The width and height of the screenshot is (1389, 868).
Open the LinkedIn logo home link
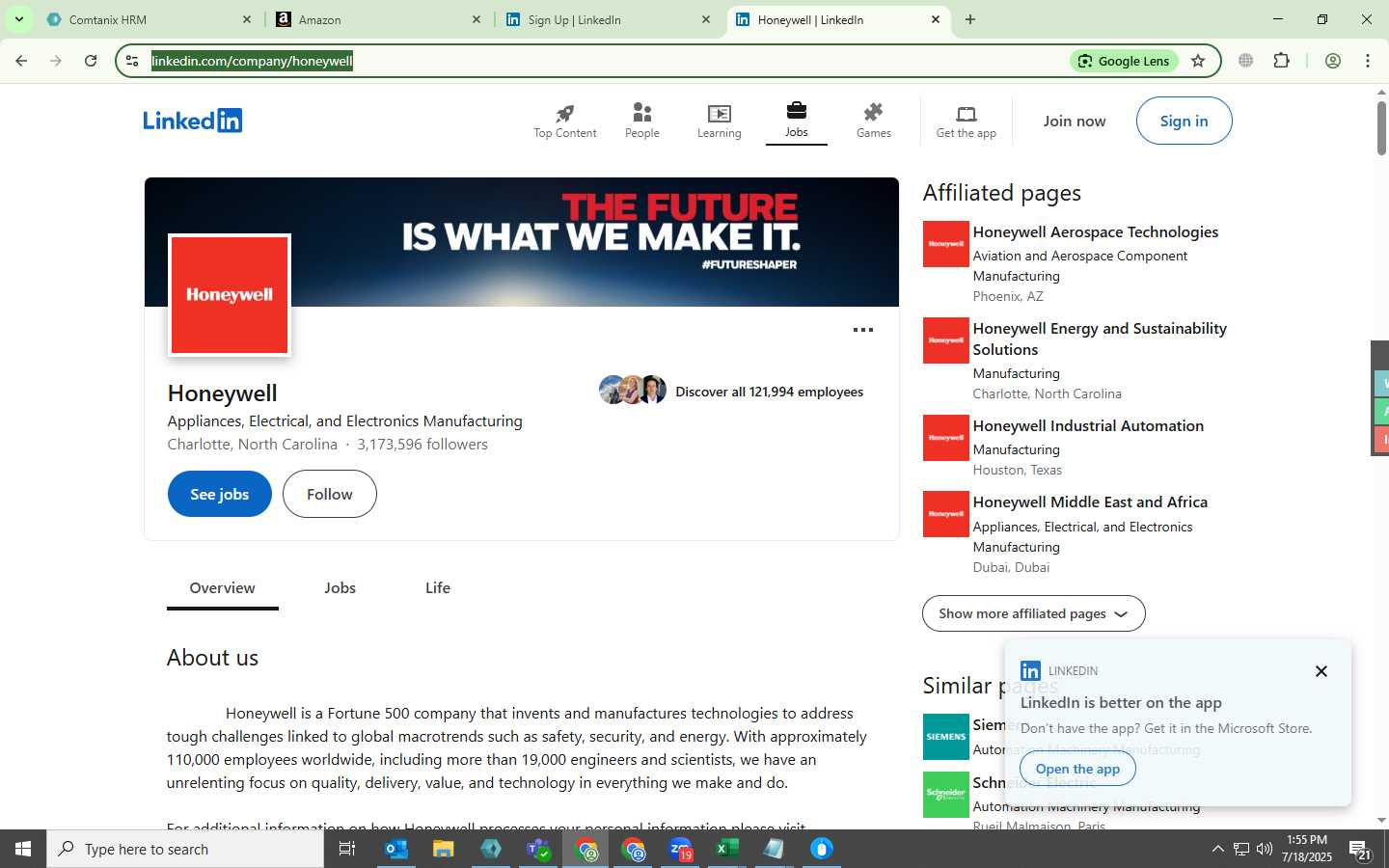pyautogui.click(x=192, y=121)
